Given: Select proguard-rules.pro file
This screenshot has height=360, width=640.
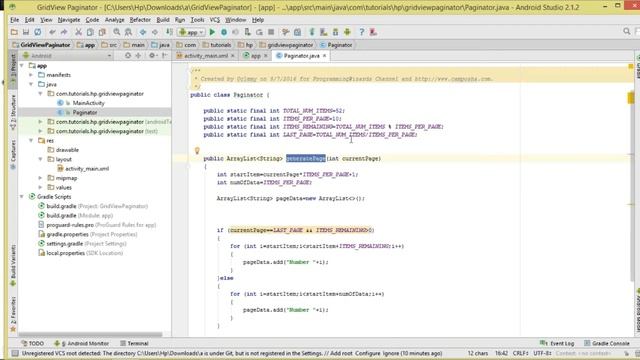Looking at the screenshot, I should (x=70, y=225).
